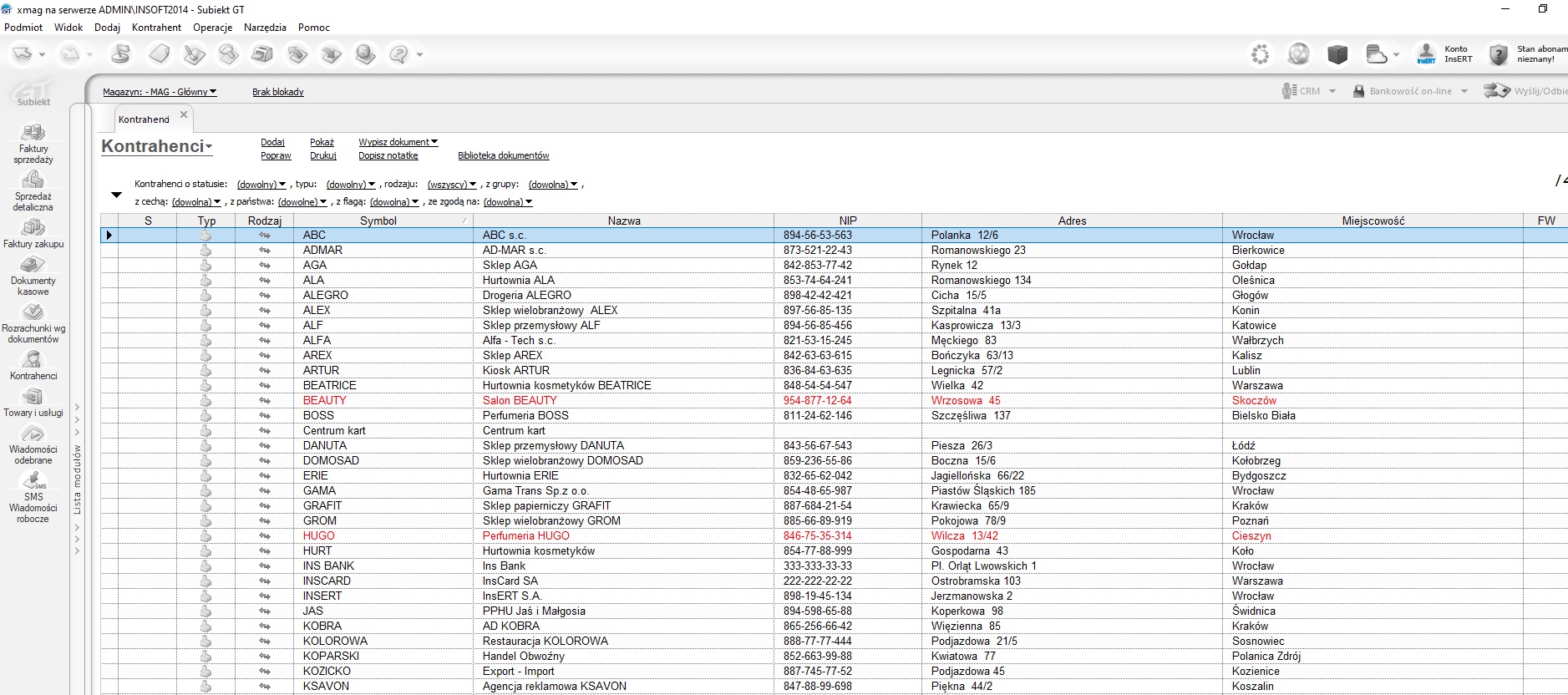1568x695 pixels.
Task: Collapse the filter panel triangle
Action: [x=116, y=195]
